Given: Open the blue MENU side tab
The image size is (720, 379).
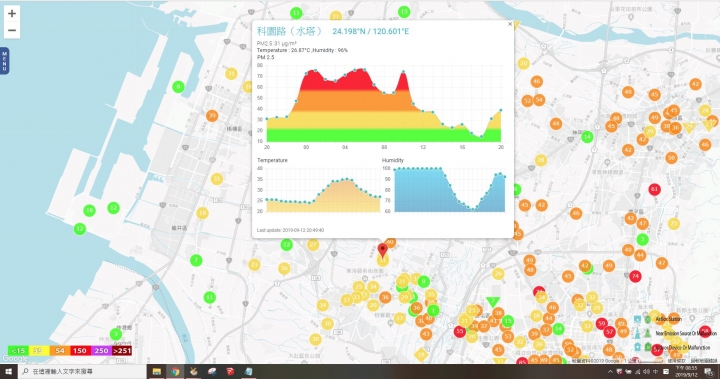Looking at the screenshot, I should tap(4, 61).
